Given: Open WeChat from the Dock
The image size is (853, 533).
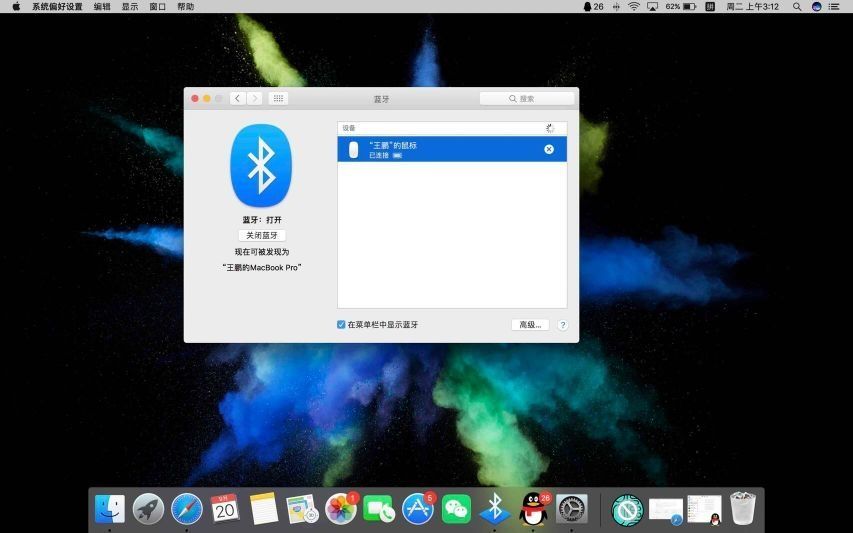Looking at the screenshot, I should click(x=456, y=509).
